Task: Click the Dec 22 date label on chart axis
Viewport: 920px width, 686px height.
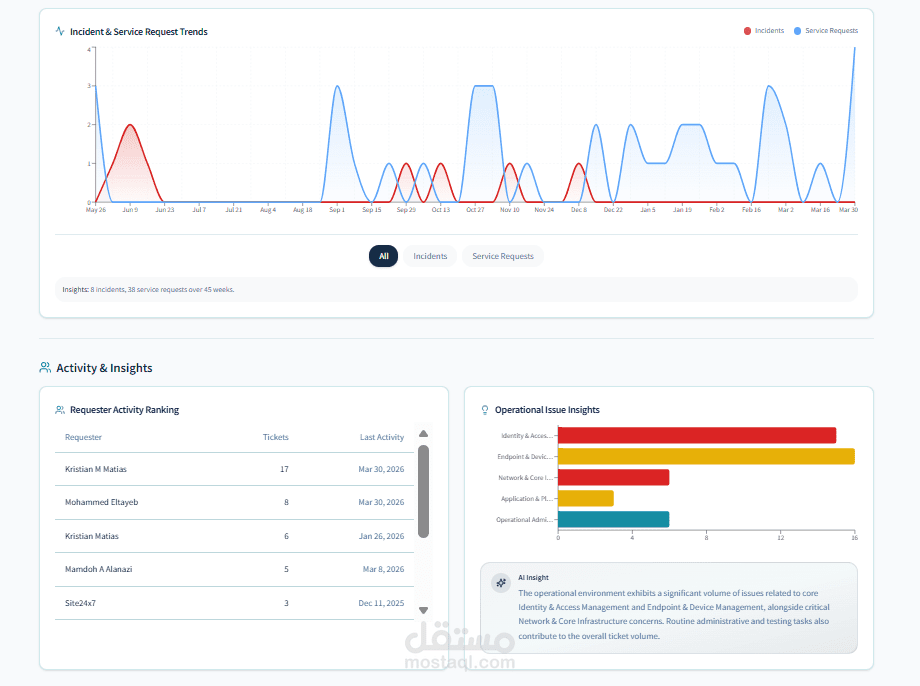Action: [613, 209]
